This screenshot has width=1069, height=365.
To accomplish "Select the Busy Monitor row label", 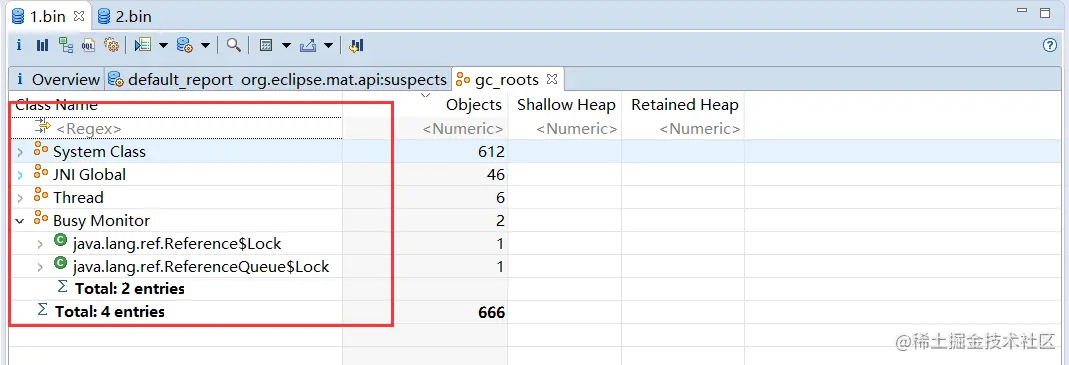I will click(x=102, y=221).
